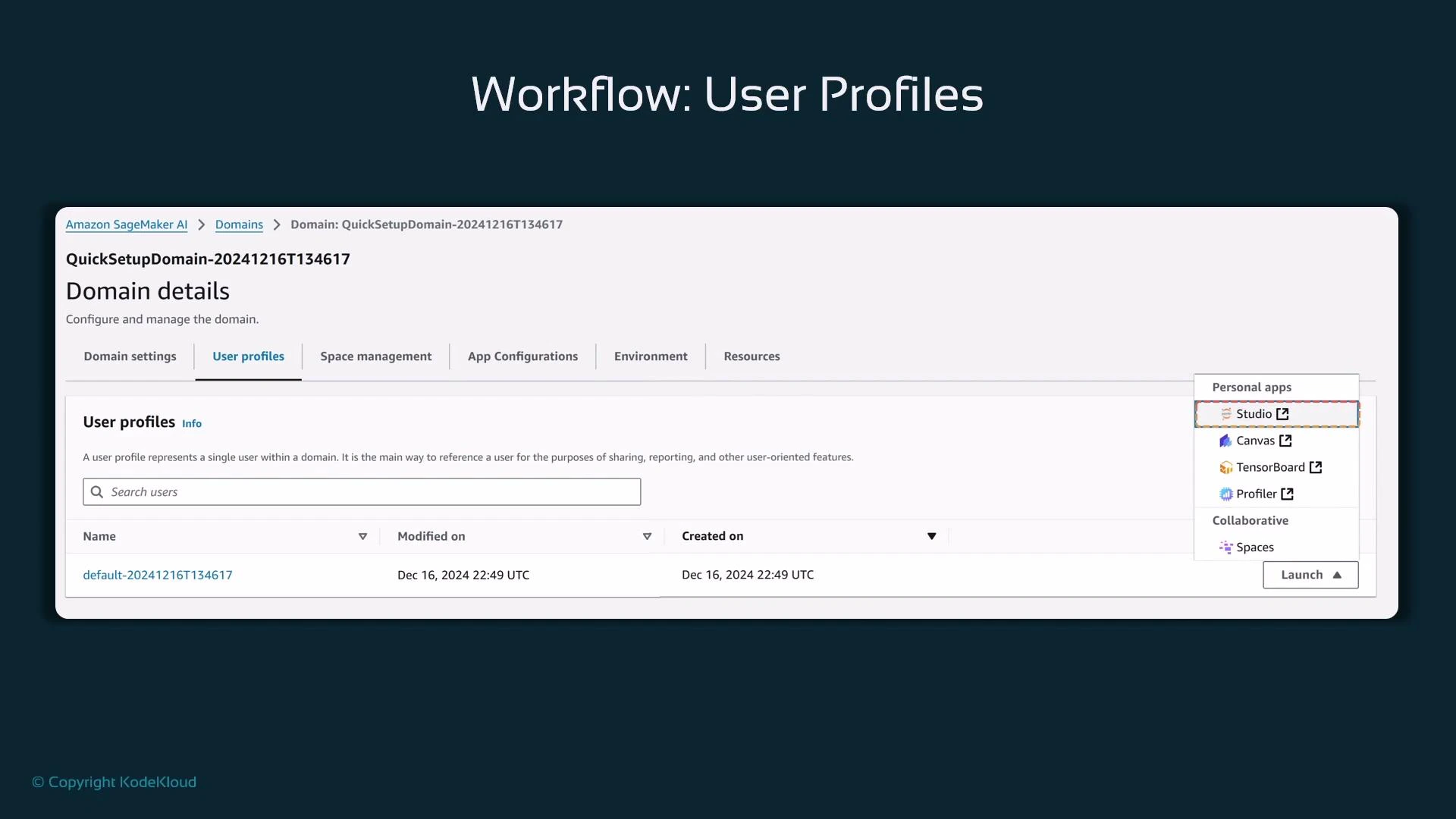Open the default-20241216T134617 user profile
This screenshot has width=1456, height=819.
coord(158,575)
